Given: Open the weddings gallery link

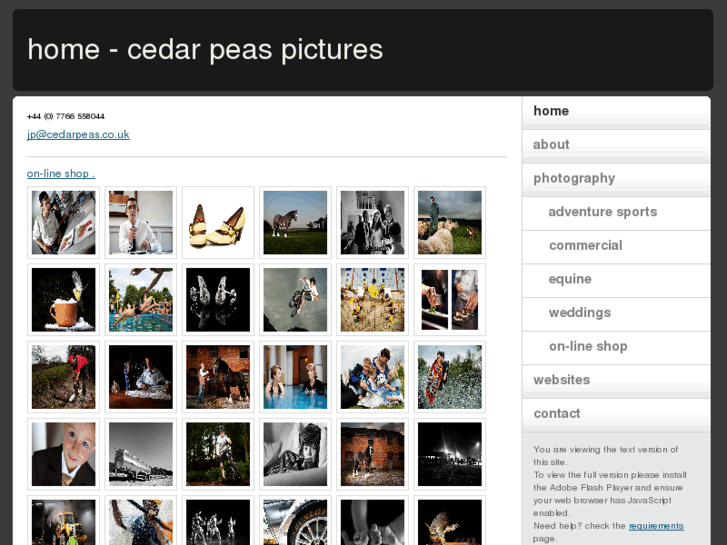Looking at the screenshot, I should click(x=579, y=313).
